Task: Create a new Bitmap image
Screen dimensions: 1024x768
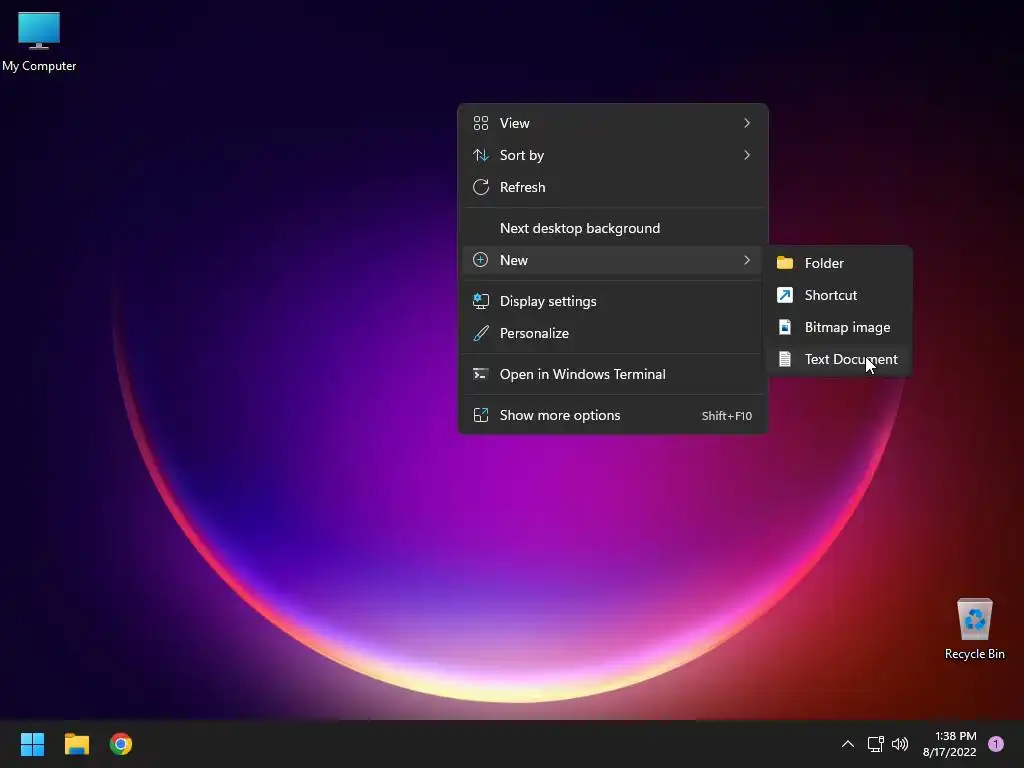Action: click(x=839, y=327)
